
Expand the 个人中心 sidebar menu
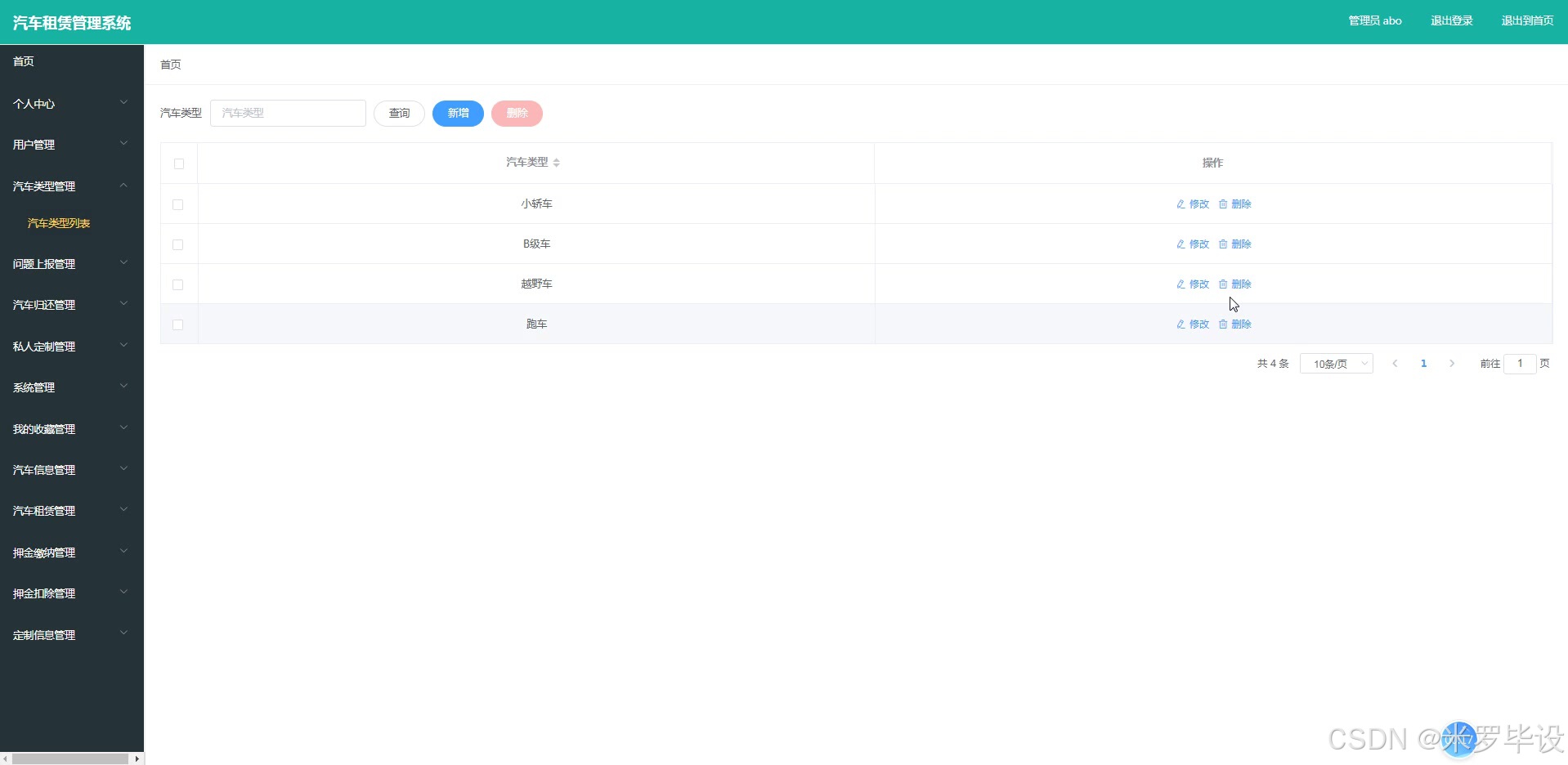click(x=72, y=104)
